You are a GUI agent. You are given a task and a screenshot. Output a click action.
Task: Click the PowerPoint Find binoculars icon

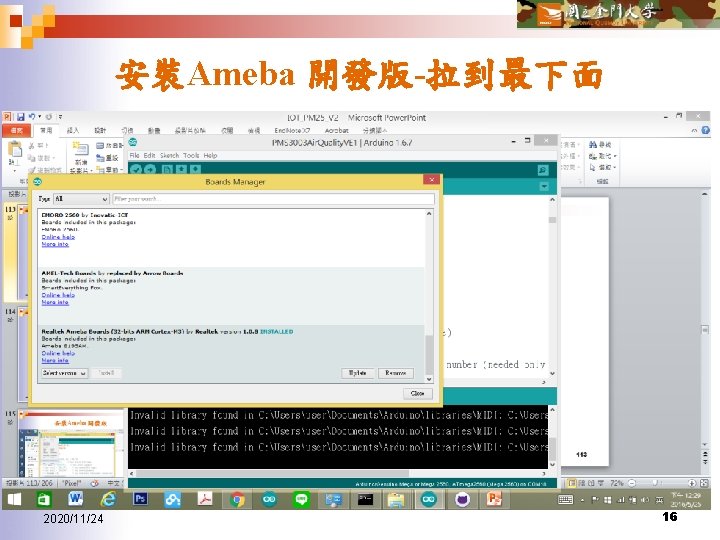pos(593,144)
